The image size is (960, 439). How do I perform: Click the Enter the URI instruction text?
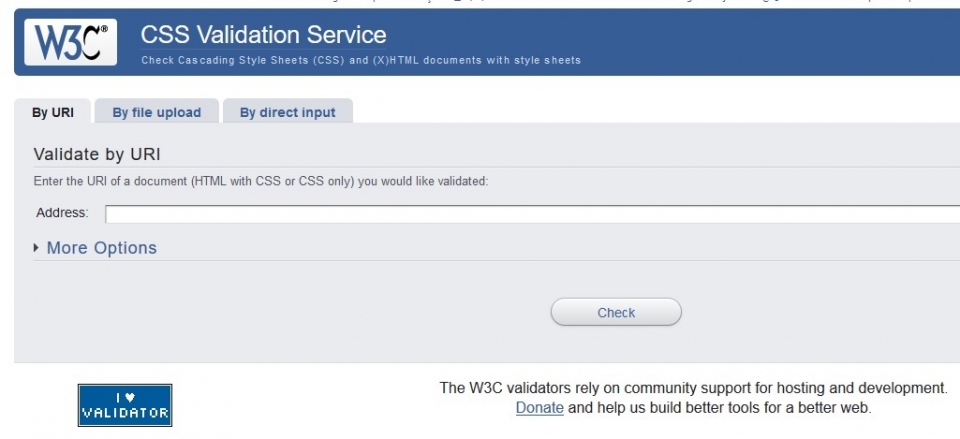(x=260, y=182)
